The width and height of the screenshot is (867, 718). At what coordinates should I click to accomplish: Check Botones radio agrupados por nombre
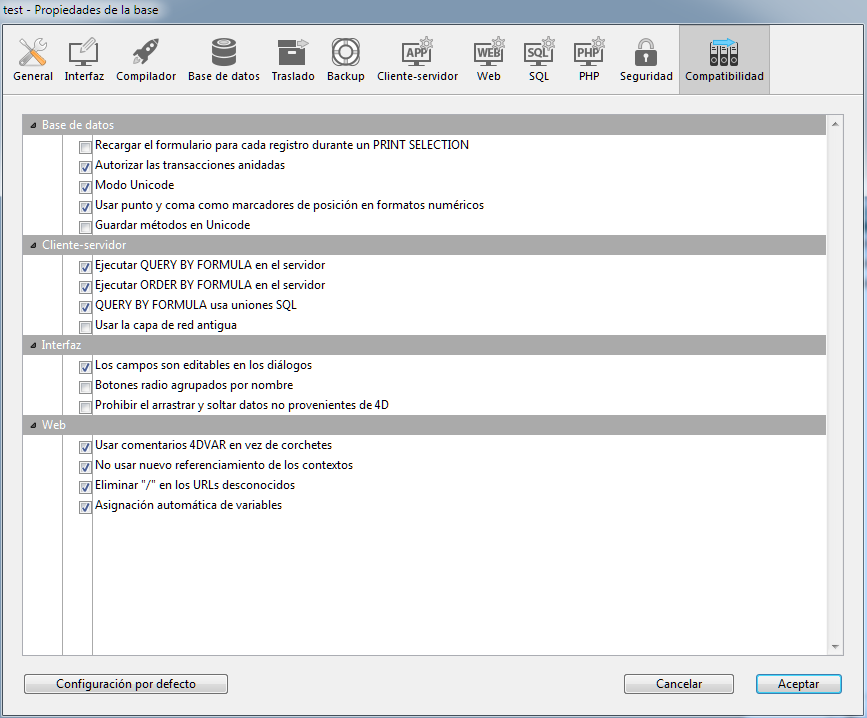85,387
